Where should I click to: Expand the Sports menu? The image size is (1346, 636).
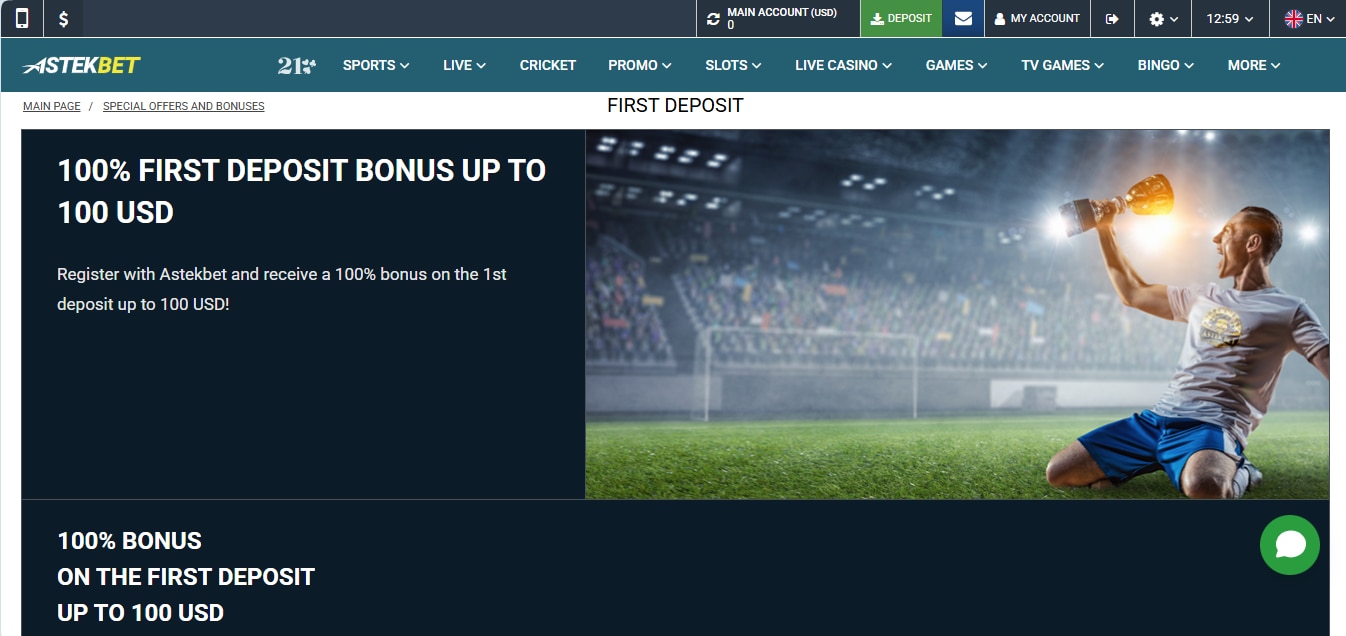(x=376, y=65)
